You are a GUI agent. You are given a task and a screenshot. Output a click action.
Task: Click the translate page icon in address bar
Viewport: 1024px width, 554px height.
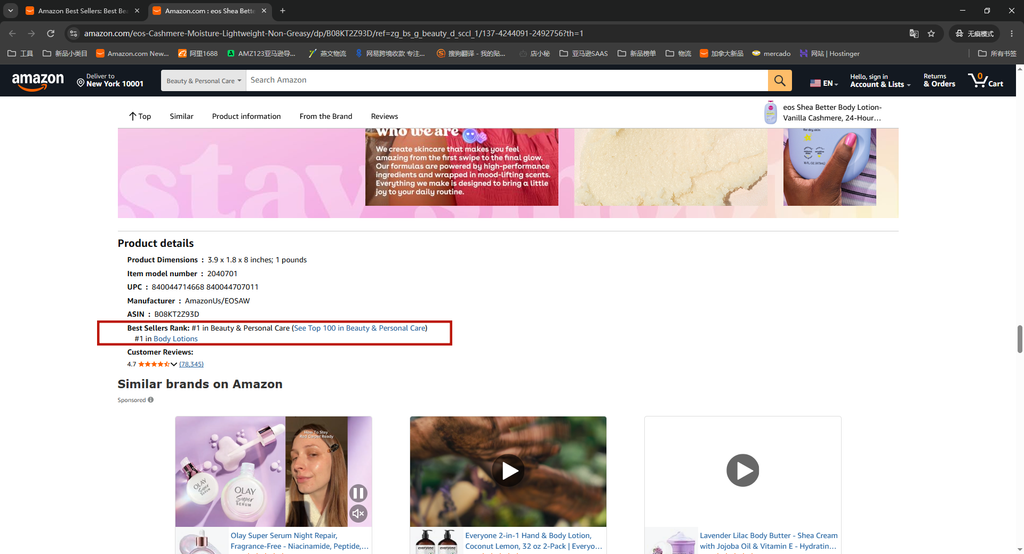(914, 33)
